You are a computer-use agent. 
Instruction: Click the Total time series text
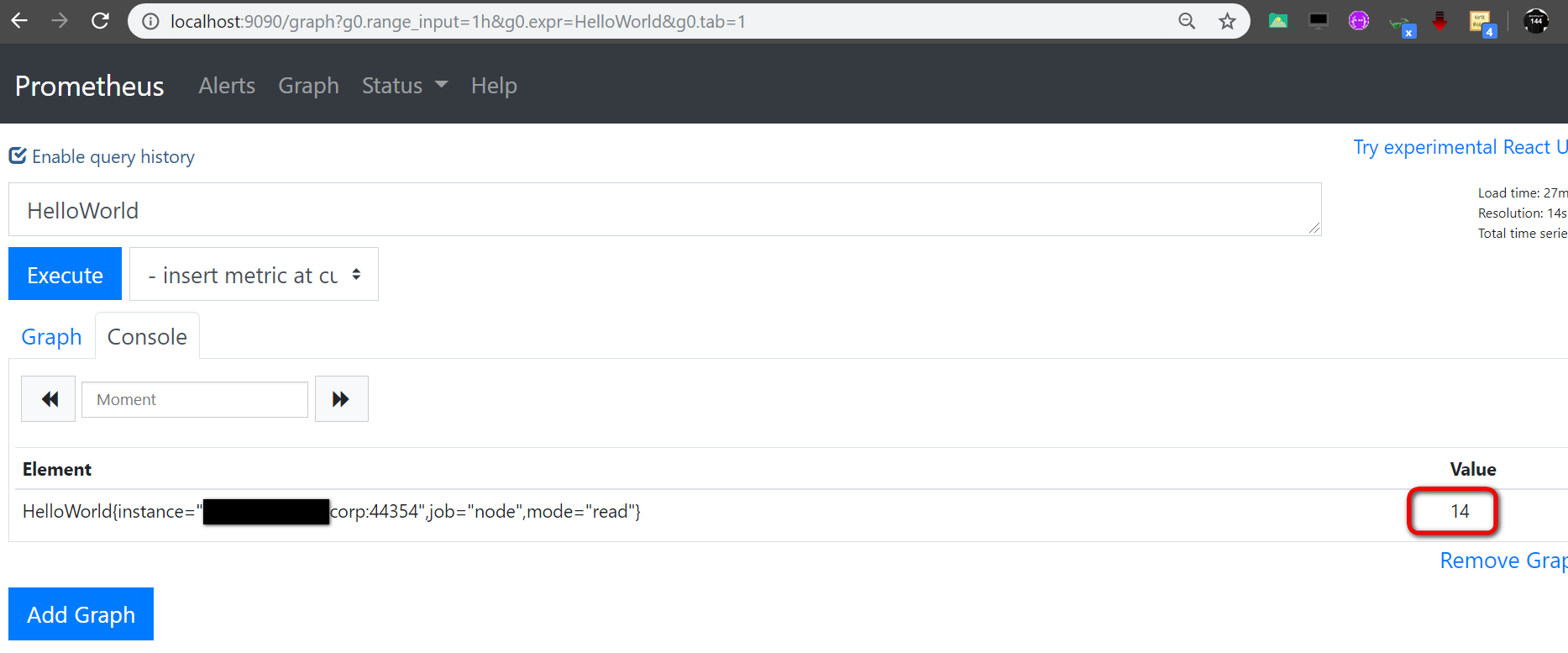(1523, 234)
